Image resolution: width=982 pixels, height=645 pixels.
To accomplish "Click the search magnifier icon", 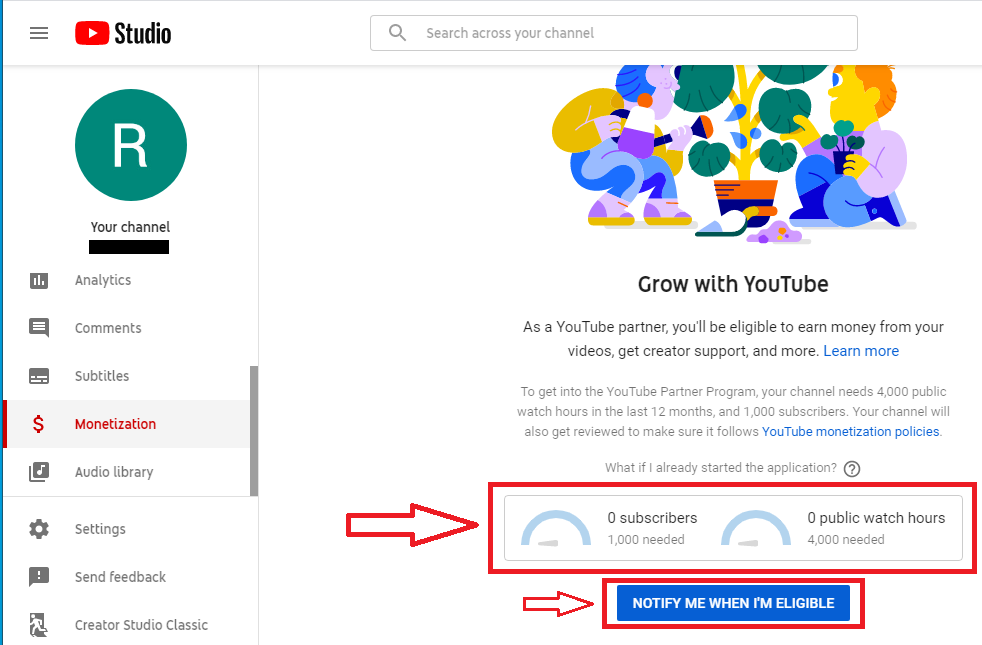I will (x=397, y=33).
